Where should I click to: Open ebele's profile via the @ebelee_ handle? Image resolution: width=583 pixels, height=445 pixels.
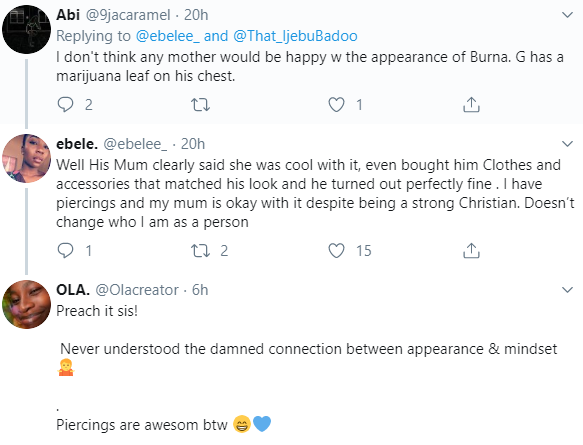point(135,144)
